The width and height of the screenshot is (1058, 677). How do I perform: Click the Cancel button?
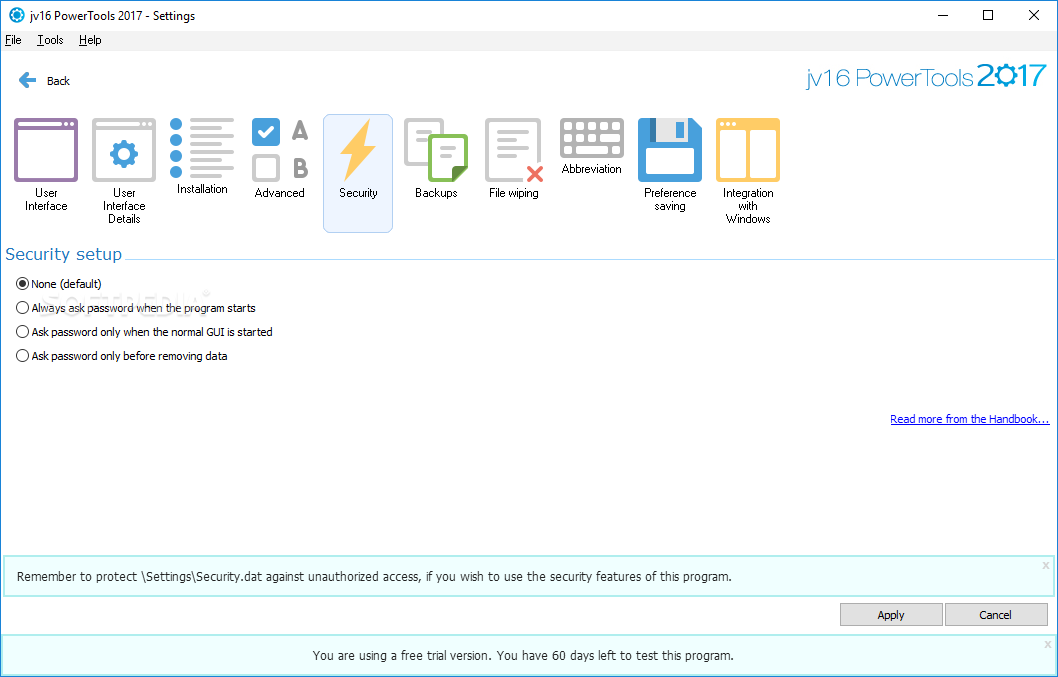(995, 615)
